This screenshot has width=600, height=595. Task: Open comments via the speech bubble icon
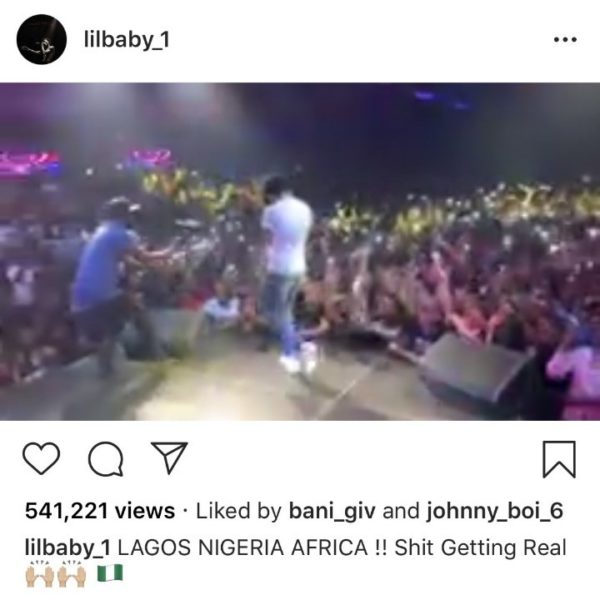(106, 459)
